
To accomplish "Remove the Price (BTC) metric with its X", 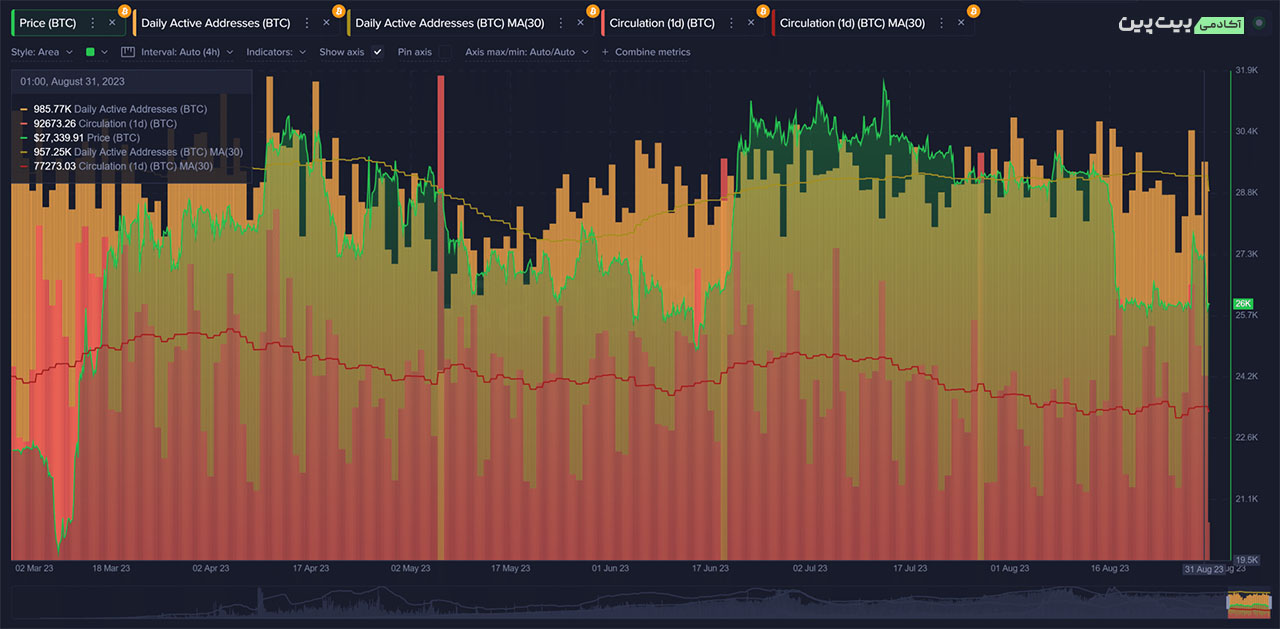I will (x=110, y=22).
